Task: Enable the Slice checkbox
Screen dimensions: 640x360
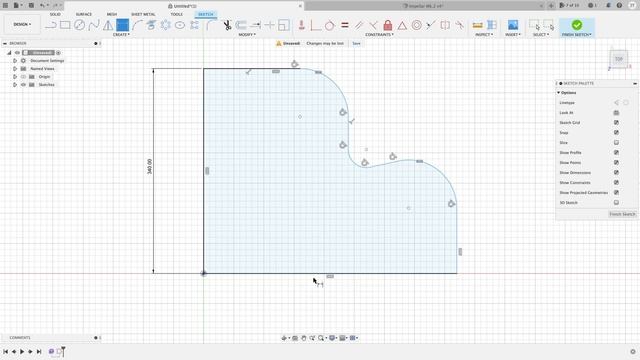Action: [x=616, y=142]
